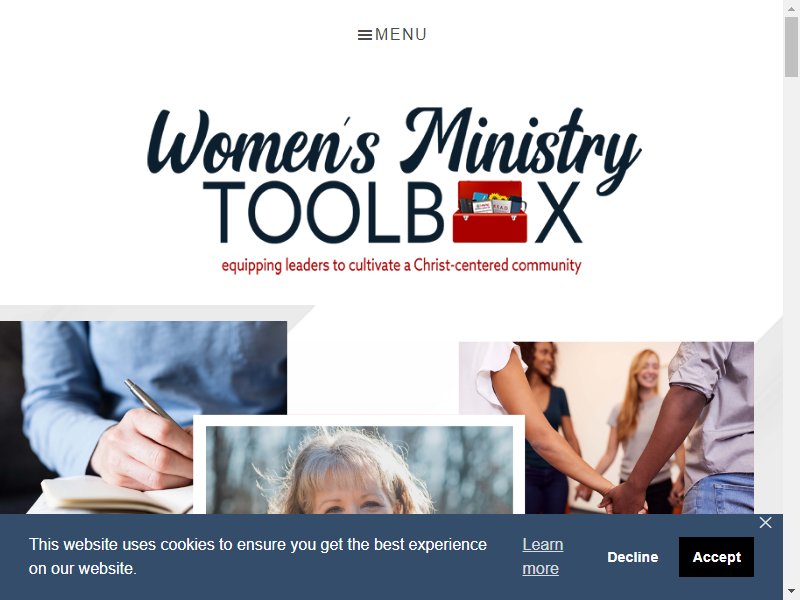Open the photo of people holding hands
The height and width of the screenshot is (600, 800).
(x=606, y=428)
